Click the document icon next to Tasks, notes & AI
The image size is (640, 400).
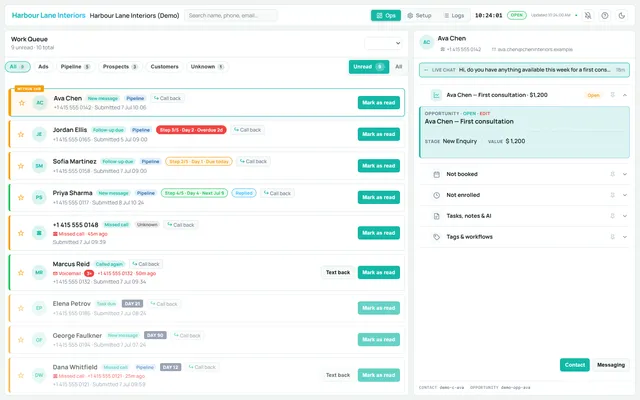tap(436, 216)
